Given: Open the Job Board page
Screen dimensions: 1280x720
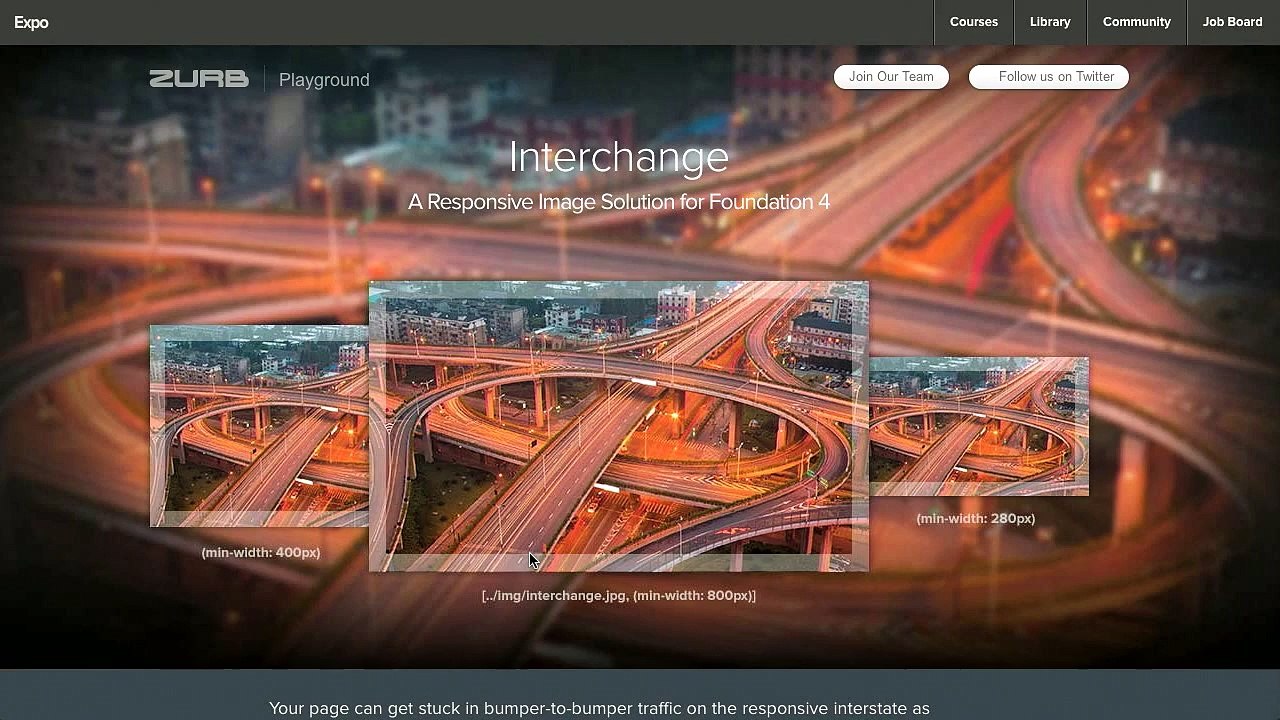Looking at the screenshot, I should tap(1233, 22).
